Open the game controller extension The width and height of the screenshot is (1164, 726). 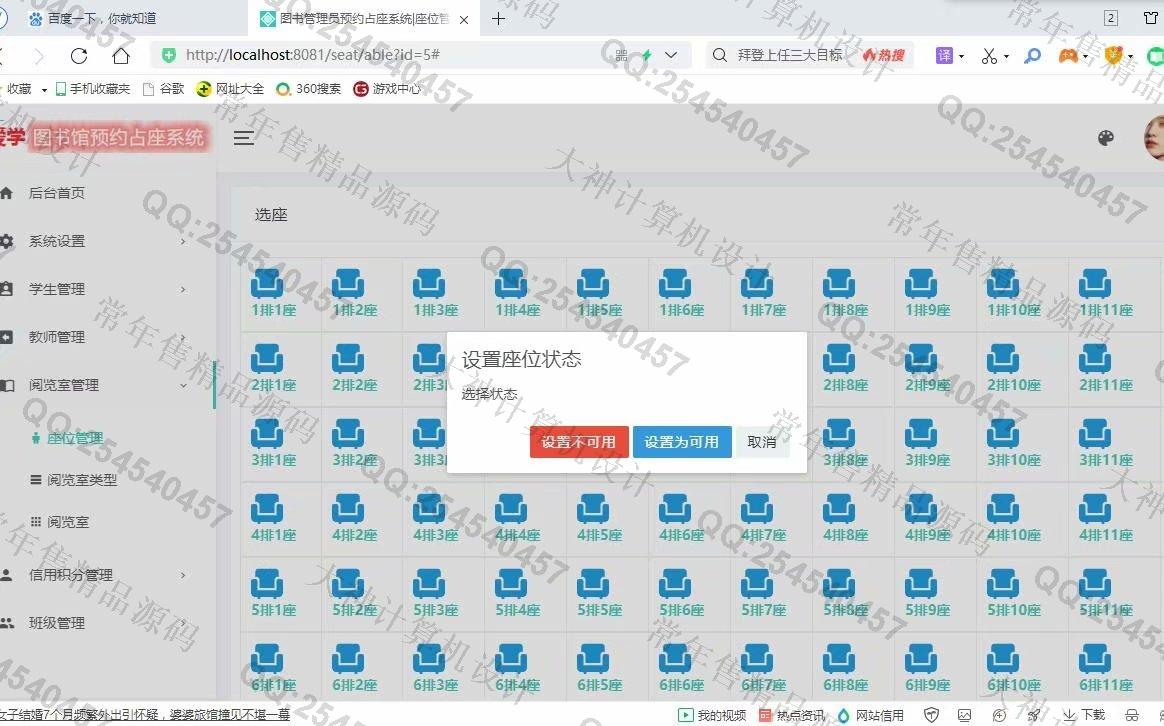click(1068, 56)
